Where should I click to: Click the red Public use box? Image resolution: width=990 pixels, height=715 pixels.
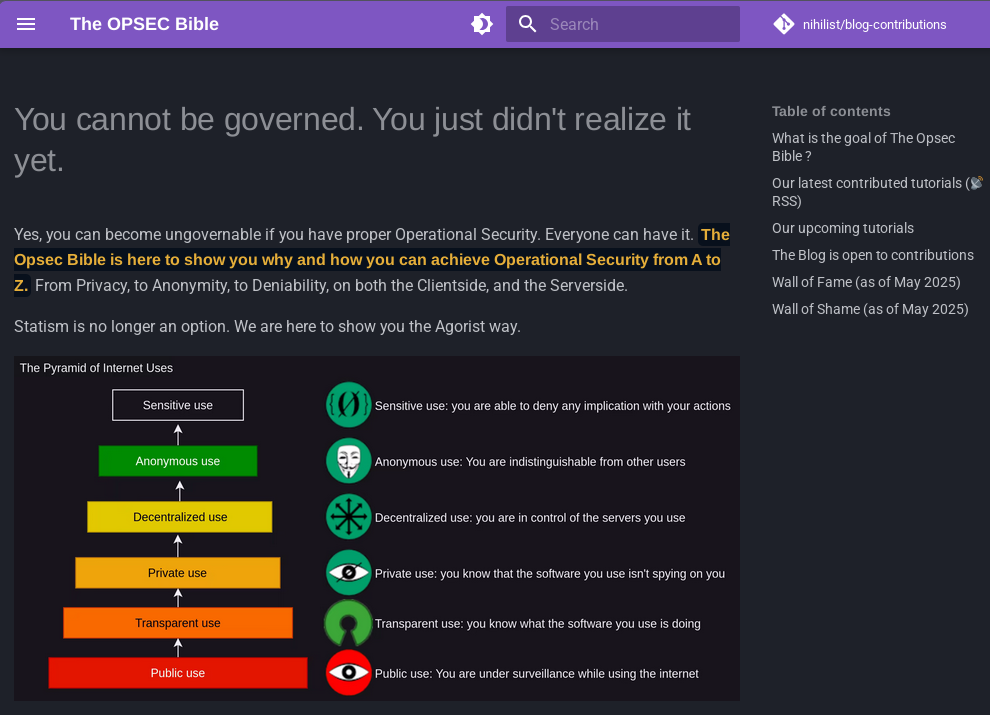coord(178,673)
